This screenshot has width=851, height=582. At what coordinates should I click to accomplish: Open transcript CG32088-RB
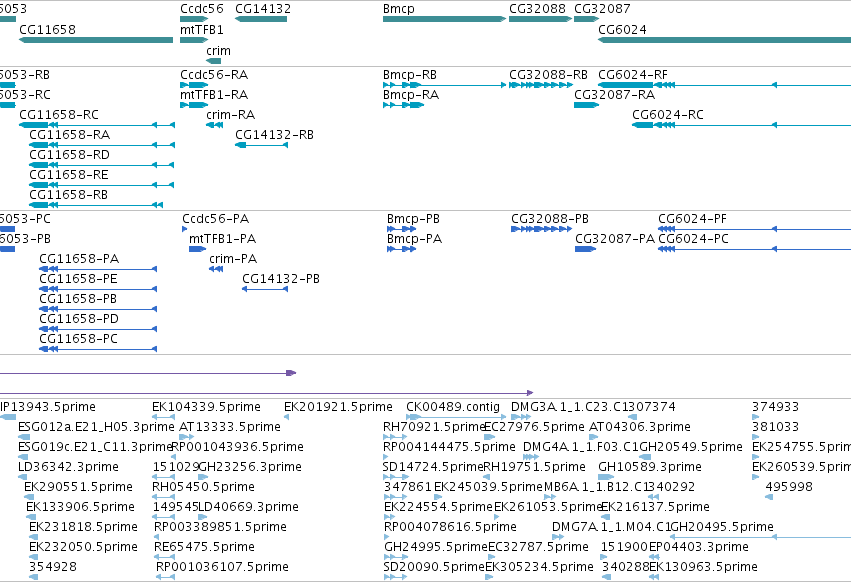pyautogui.click(x=541, y=85)
